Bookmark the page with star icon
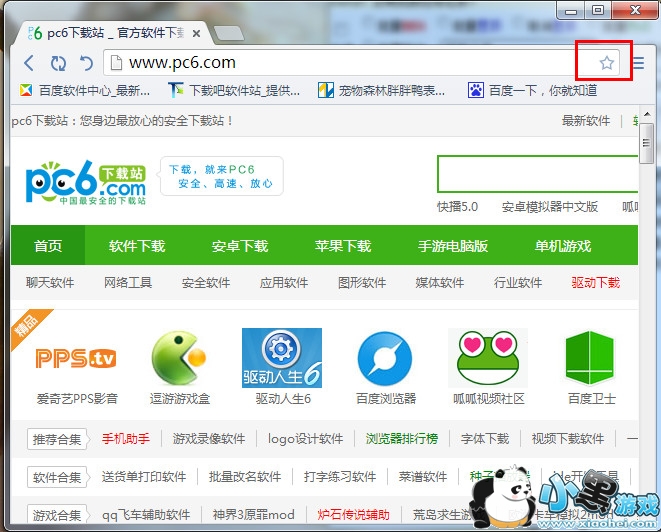Screen dimensions: 661x532 [607, 63]
